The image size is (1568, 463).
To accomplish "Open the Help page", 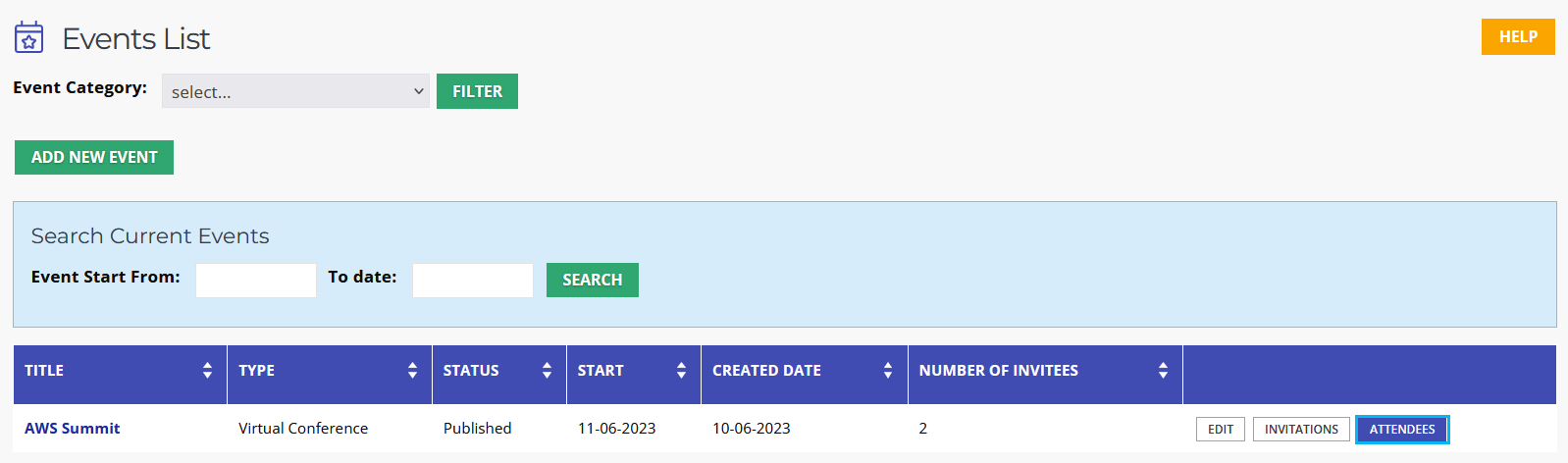I will [1518, 36].
